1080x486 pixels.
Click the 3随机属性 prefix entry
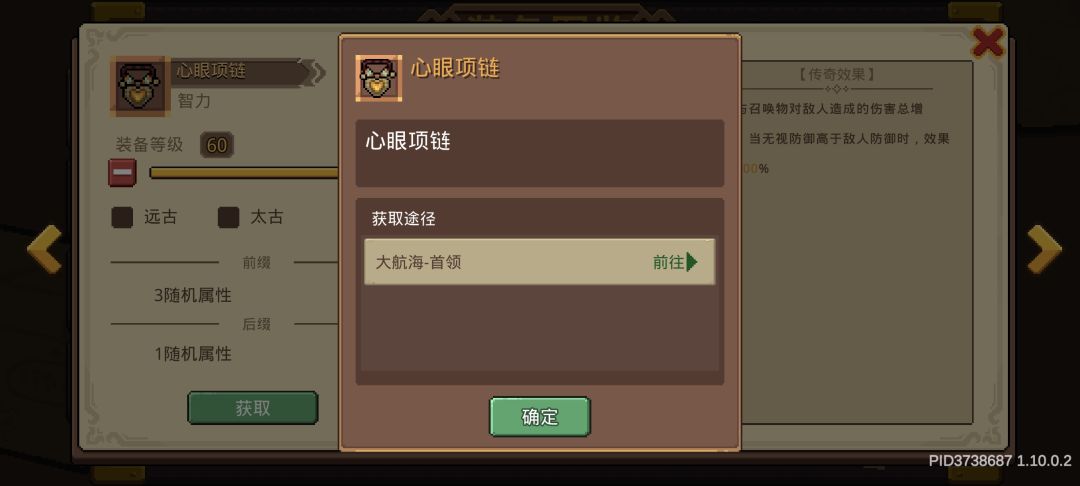193,295
